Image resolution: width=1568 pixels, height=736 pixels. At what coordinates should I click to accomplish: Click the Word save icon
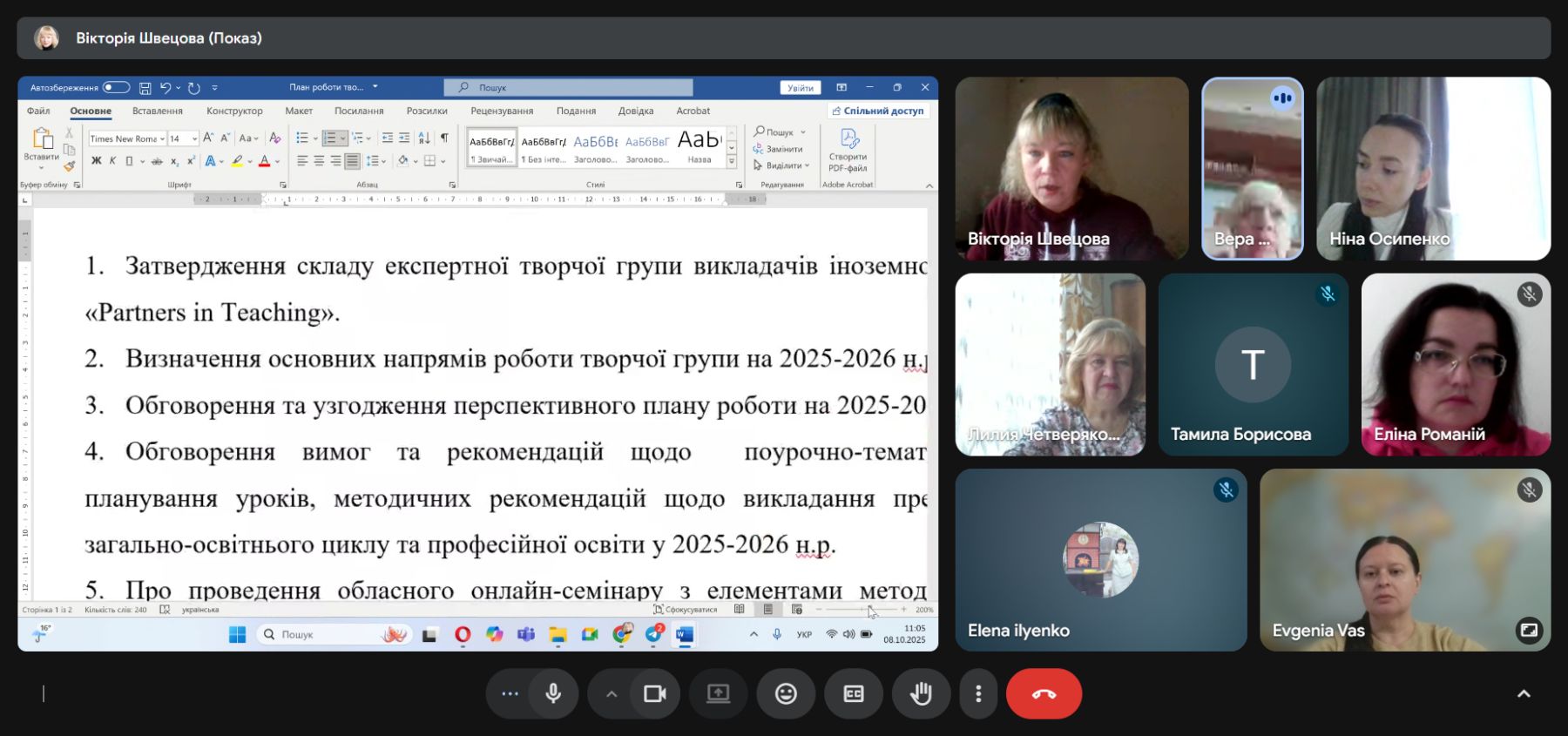145,88
